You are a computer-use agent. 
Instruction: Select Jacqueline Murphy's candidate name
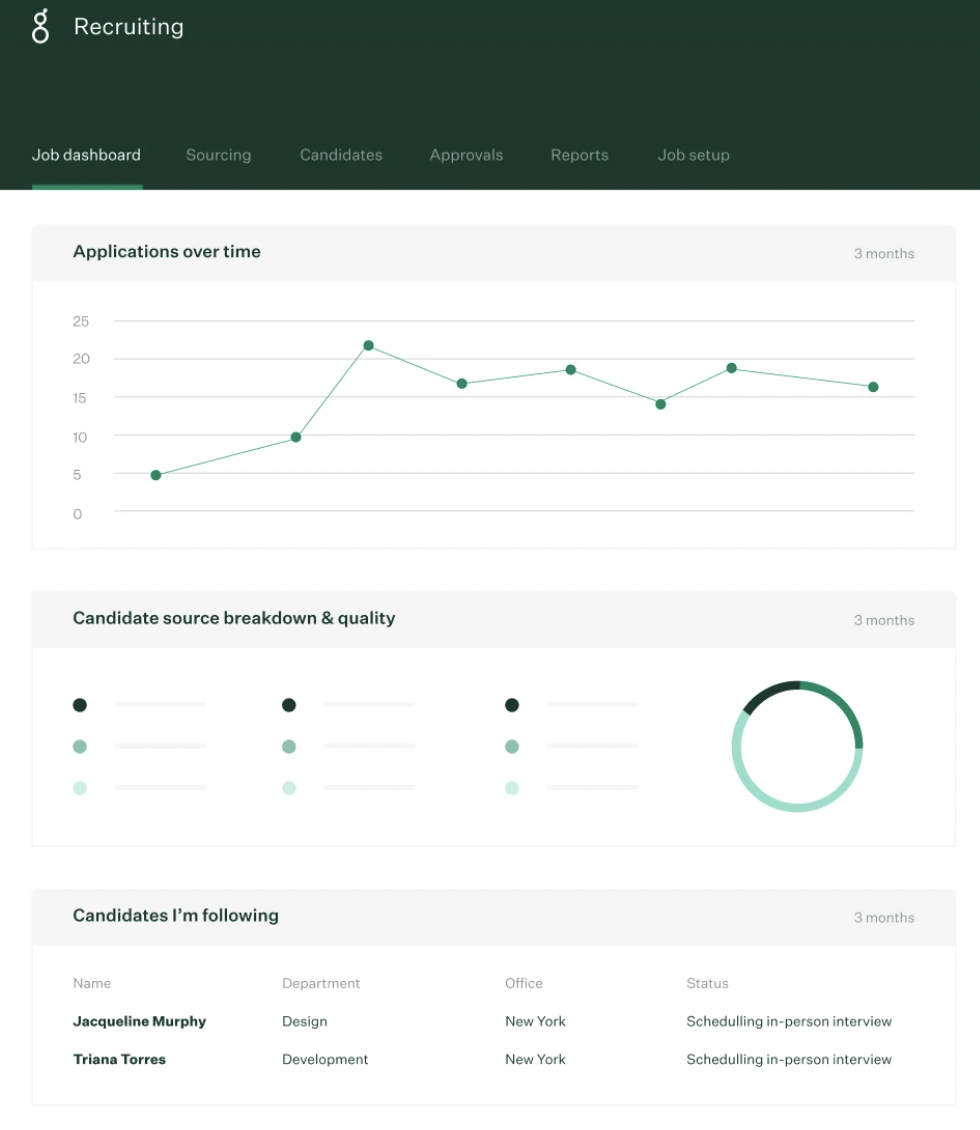(139, 1021)
